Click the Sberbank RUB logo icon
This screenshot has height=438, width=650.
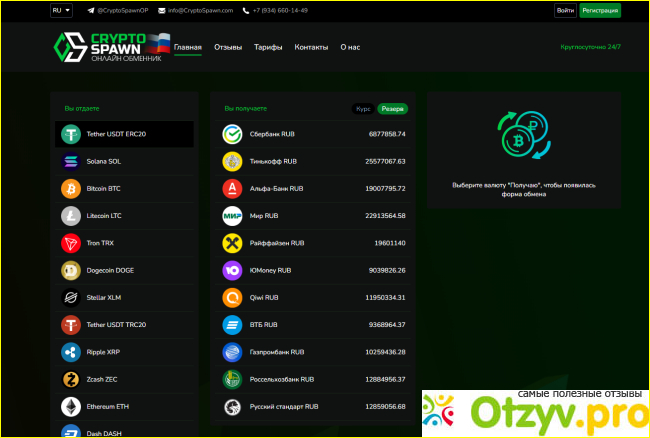(231, 134)
